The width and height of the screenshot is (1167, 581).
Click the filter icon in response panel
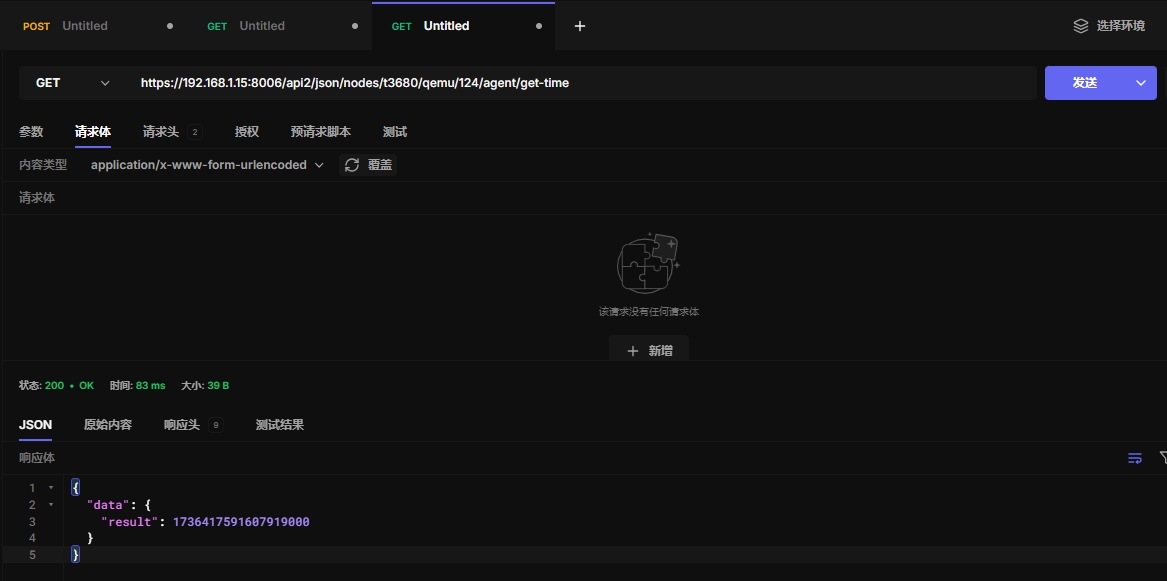point(1162,458)
